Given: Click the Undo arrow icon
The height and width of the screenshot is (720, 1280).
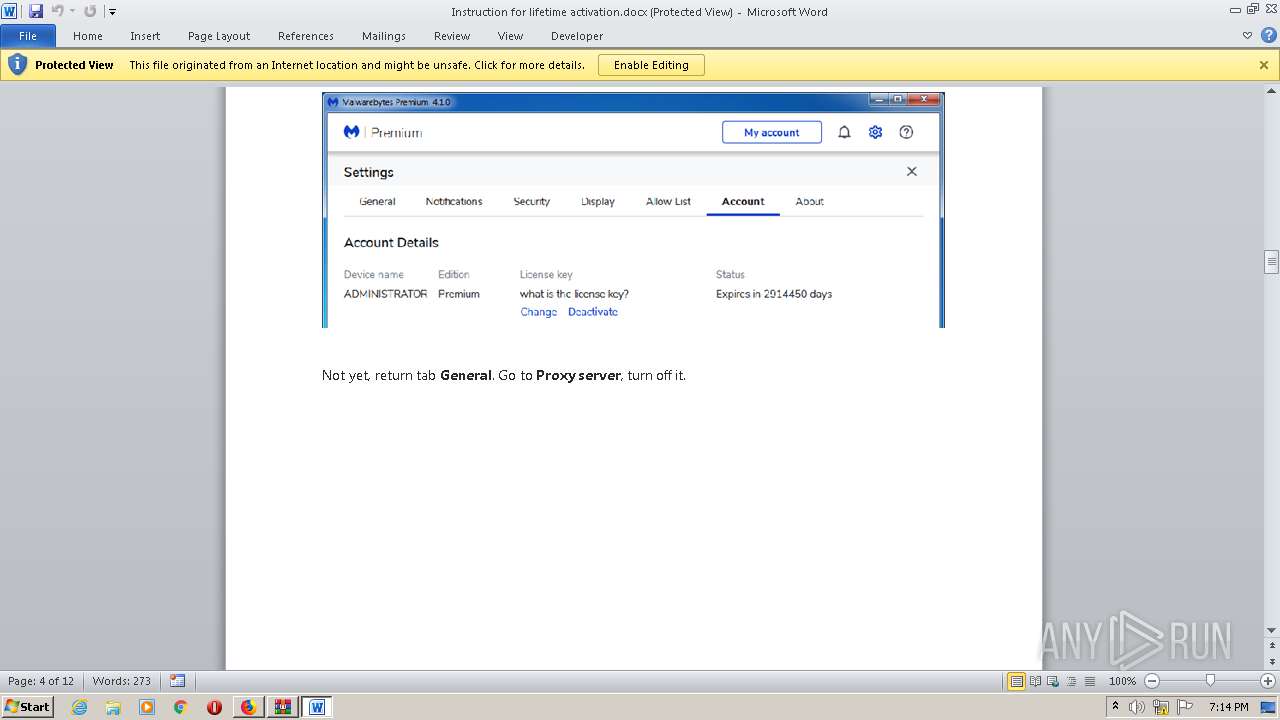Looking at the screenshot, I should tap(57, 11).
